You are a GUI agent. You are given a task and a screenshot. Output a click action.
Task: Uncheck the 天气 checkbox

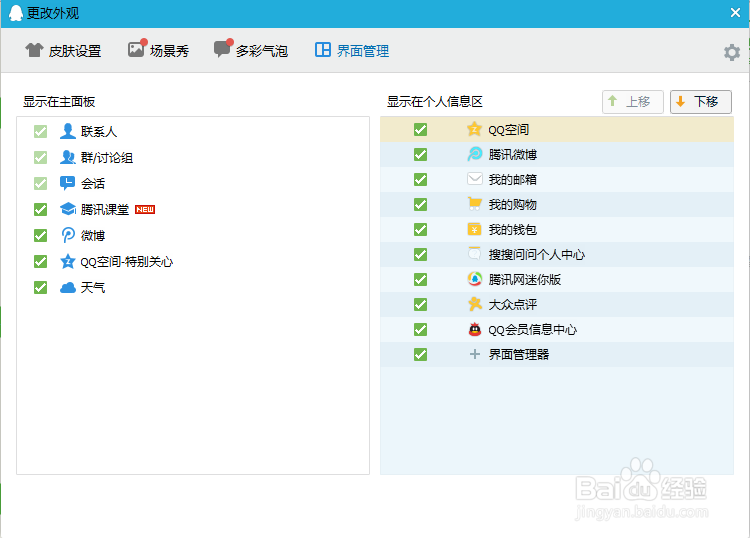tap(41, 287)
